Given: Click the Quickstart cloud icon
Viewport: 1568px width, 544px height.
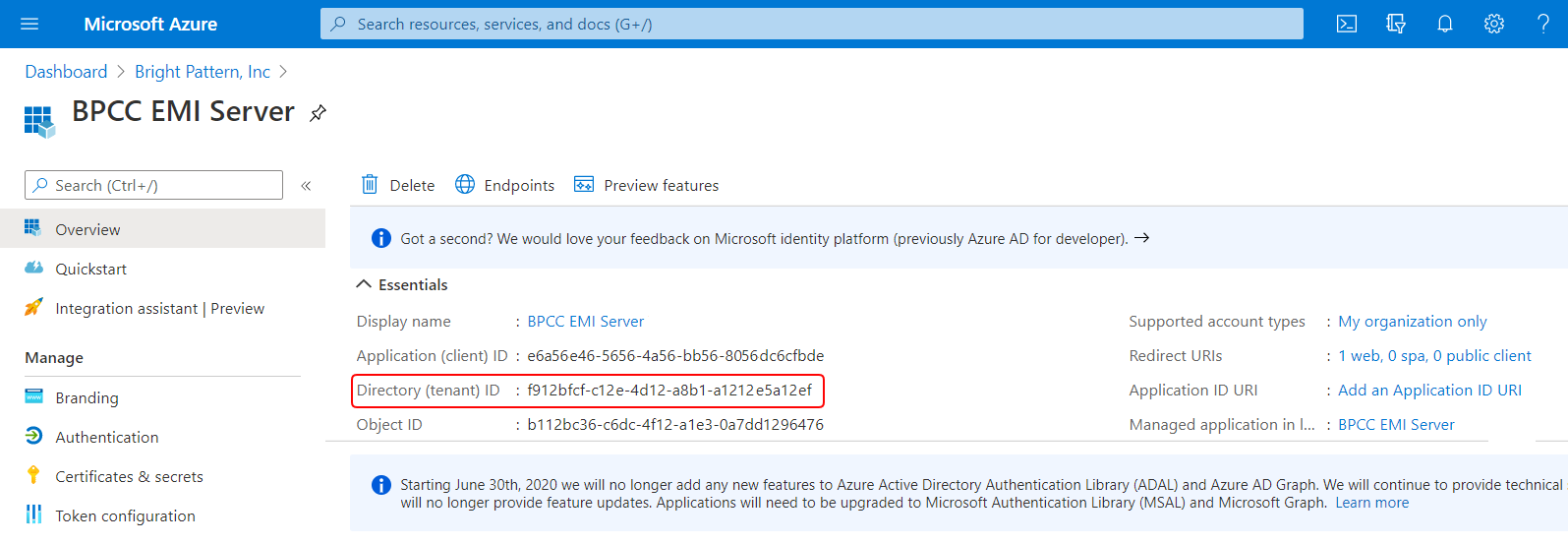Looking at the screenshot, I should [33, 268].
